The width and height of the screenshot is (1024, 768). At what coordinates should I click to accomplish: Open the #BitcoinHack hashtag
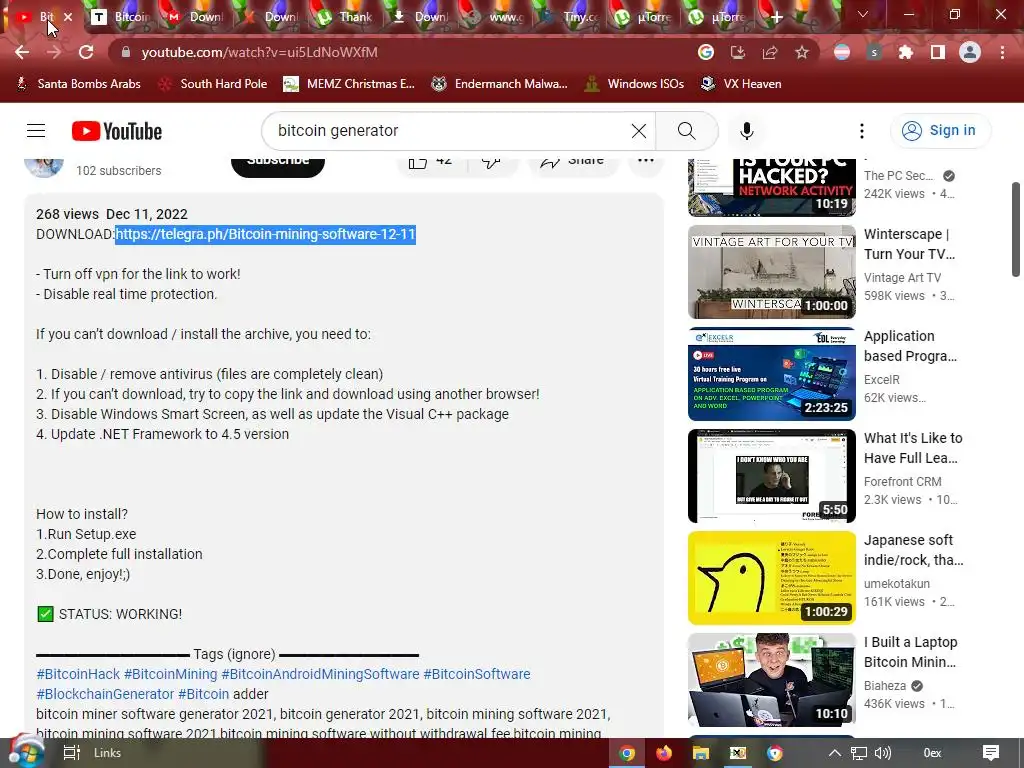pyautogui.click(x=78, y=674)
